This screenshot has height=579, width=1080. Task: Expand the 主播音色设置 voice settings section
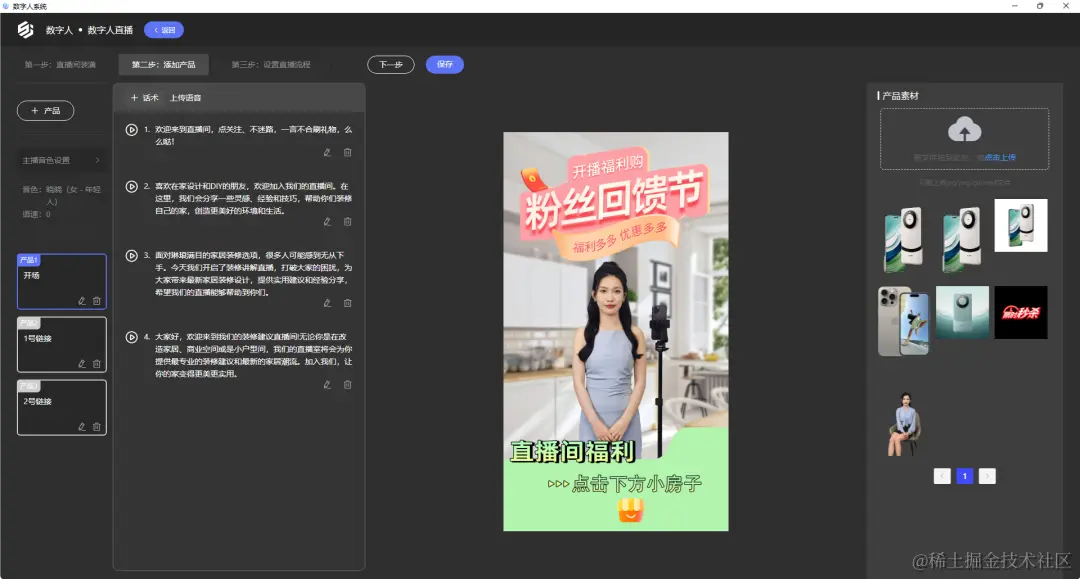[x=61, y=159]
